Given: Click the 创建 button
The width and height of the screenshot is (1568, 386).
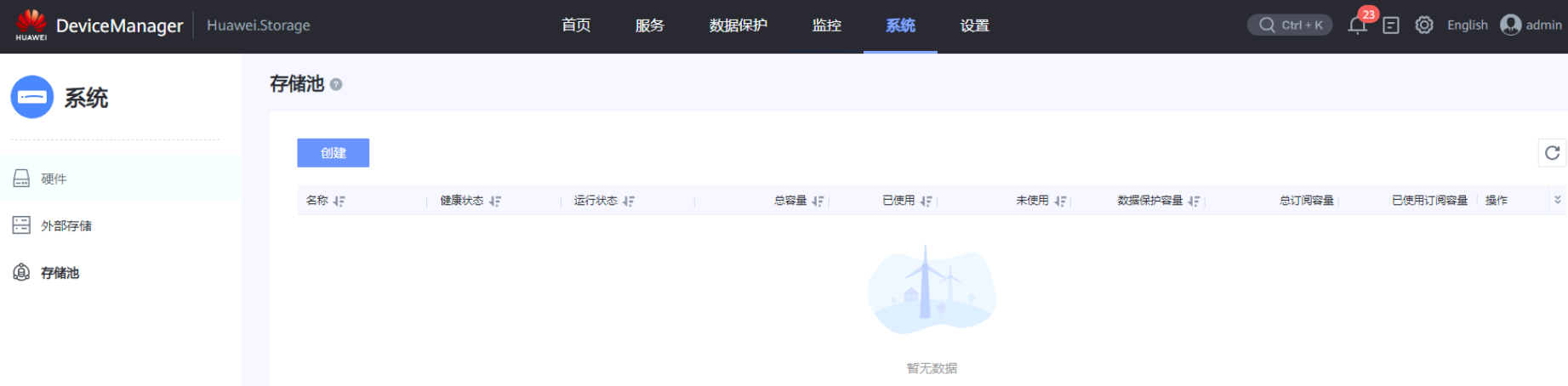Looking at the screenshot, I should click(x=333, y=153).
